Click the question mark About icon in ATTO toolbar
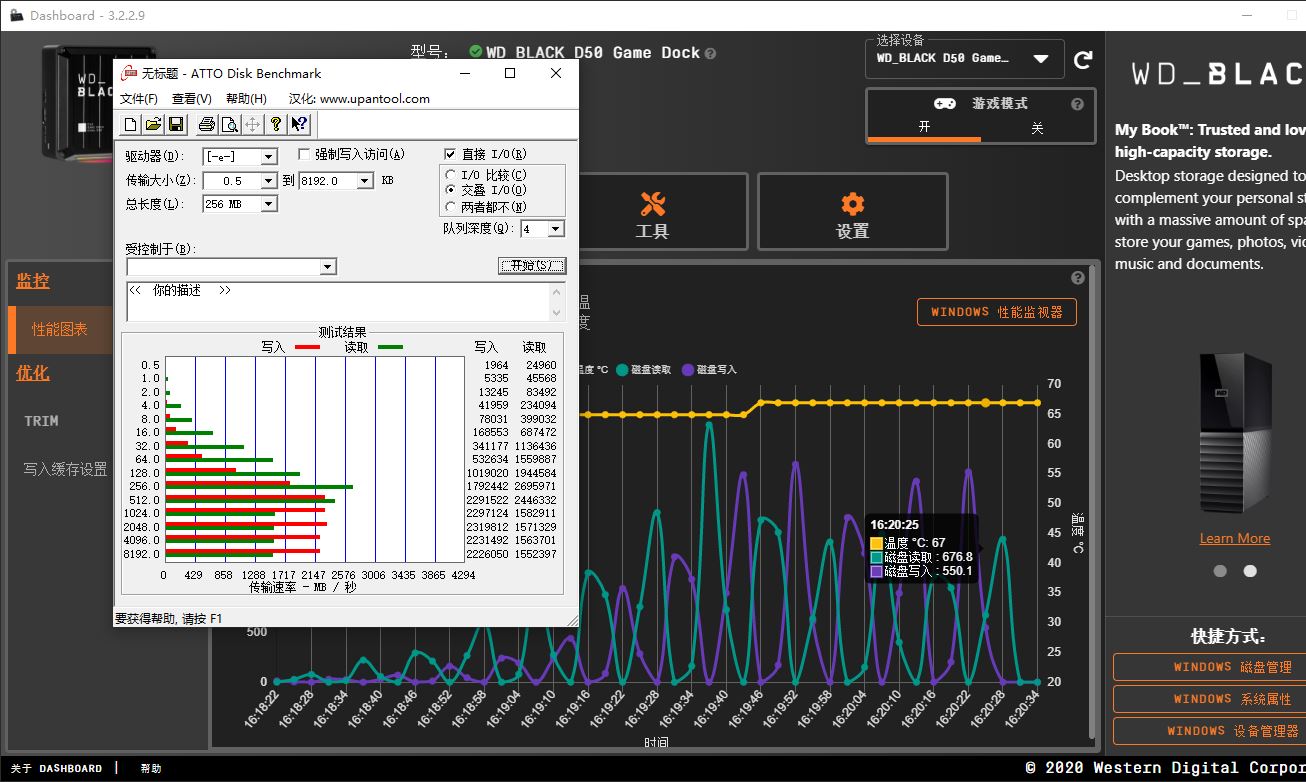The image size is (1306, 782). click(x=276, y=124)
